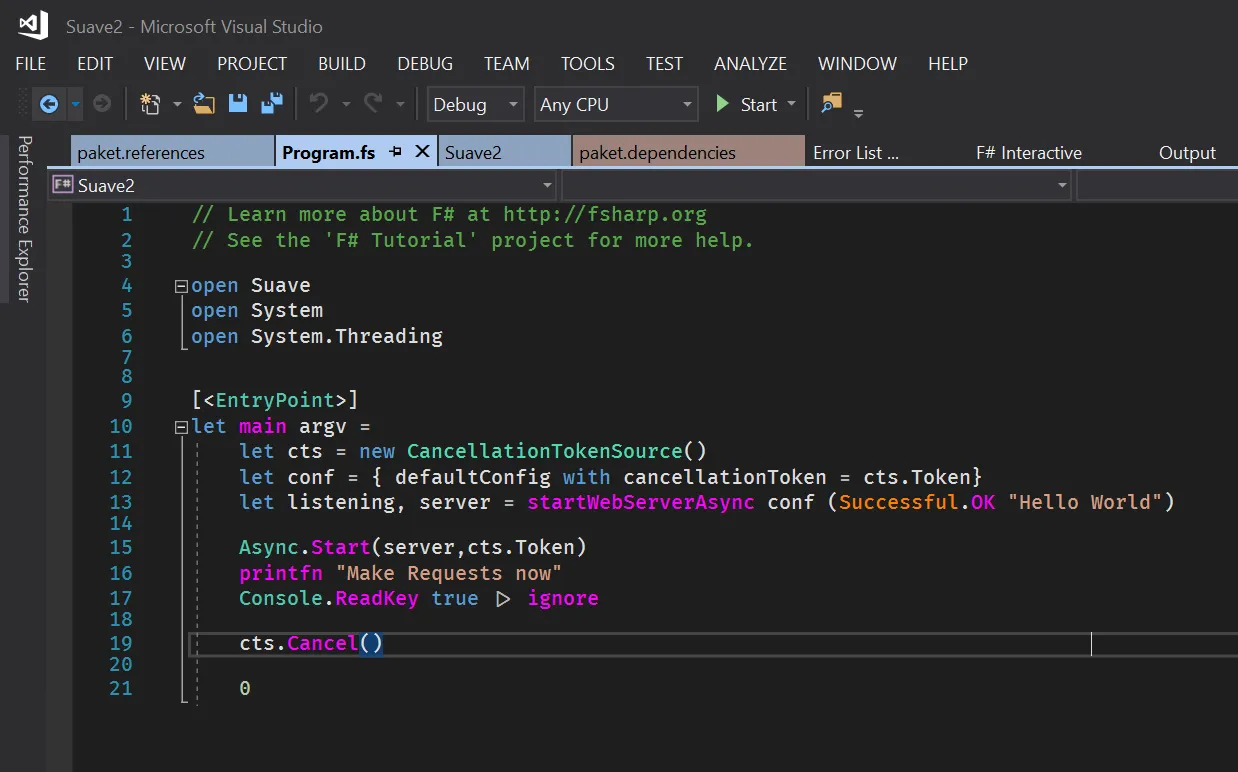Click on startWebServerAsync in line 13

[x=641, y=502]
